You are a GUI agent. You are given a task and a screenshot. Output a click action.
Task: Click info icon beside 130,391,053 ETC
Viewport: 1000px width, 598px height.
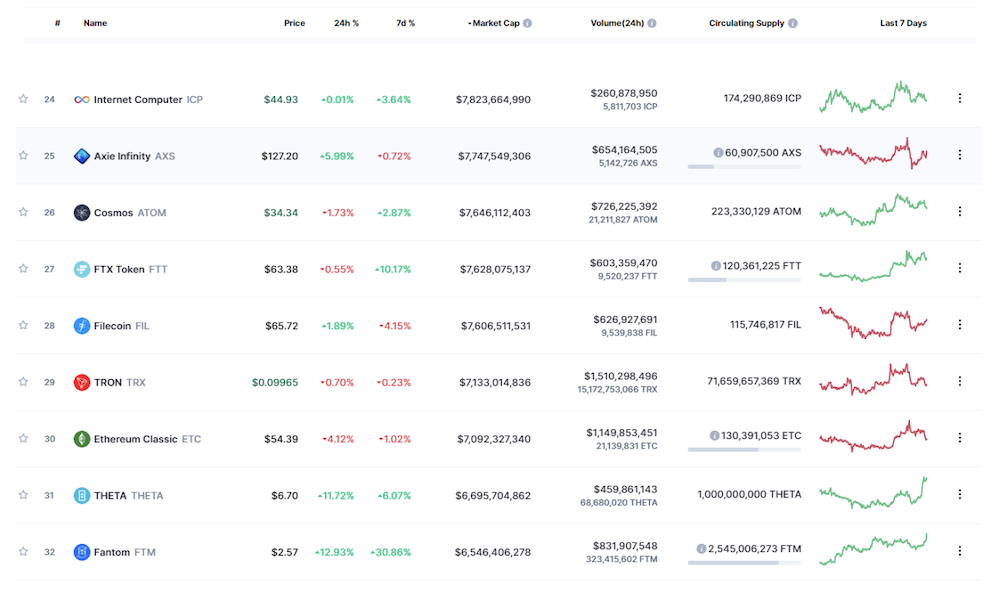click(714, 435)
